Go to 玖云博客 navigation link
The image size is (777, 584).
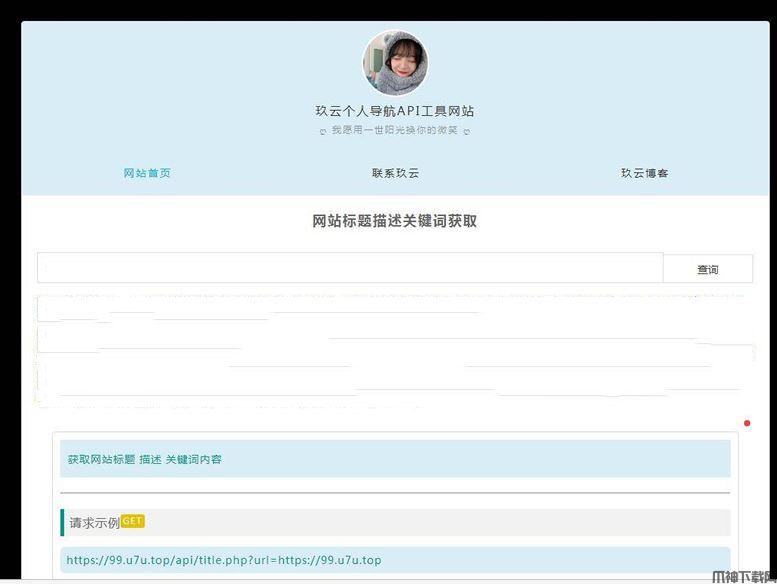pyautogui.click(x=645, y=173)
